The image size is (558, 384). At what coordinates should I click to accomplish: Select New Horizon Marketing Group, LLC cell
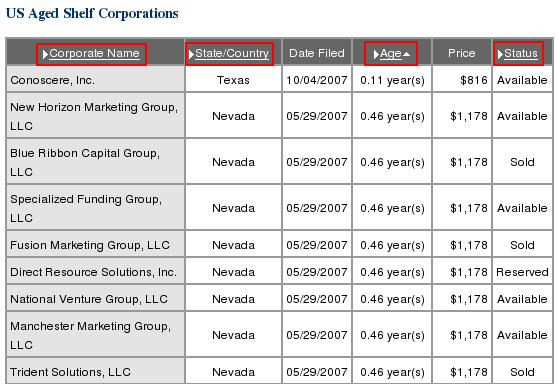click(x=95, y=116)
